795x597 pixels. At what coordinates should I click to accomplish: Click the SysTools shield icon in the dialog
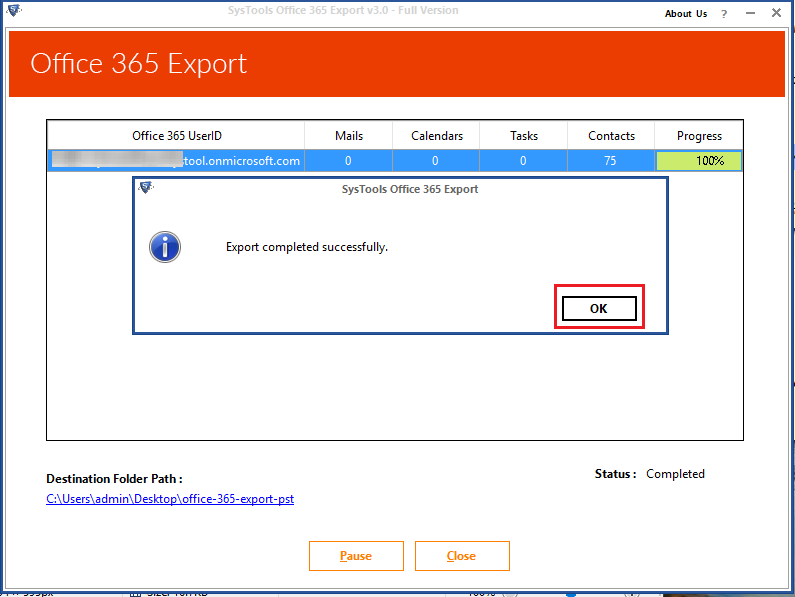pyautogui.click(x=146, y=188)
